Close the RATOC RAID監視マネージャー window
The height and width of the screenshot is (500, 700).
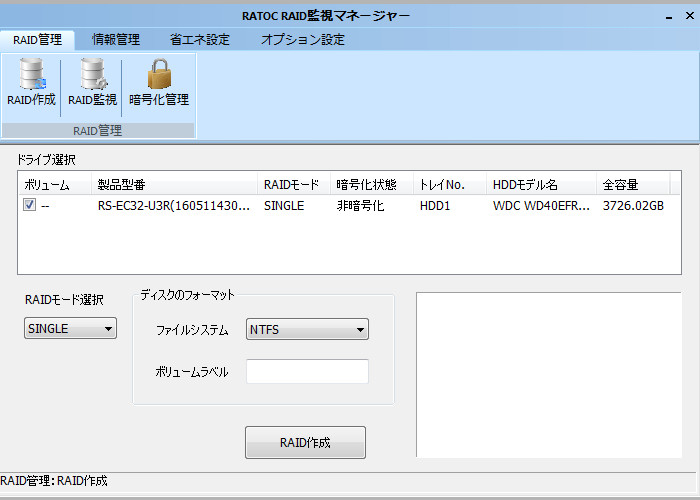pyautogui.click(x=690, y=16)
